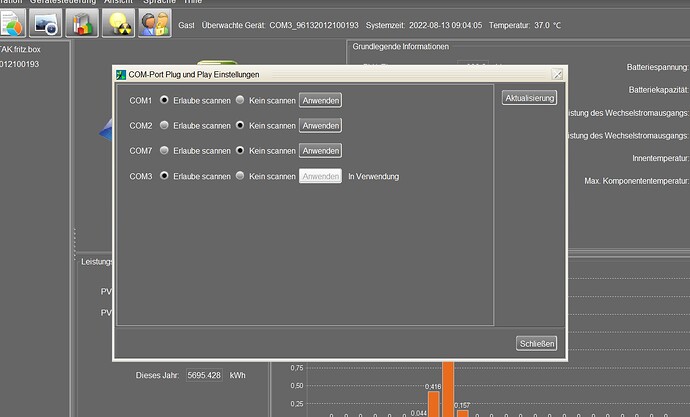Open the Ansicht menu
The width and height of the screenshot is (690, 417).
tap(118, 2)
